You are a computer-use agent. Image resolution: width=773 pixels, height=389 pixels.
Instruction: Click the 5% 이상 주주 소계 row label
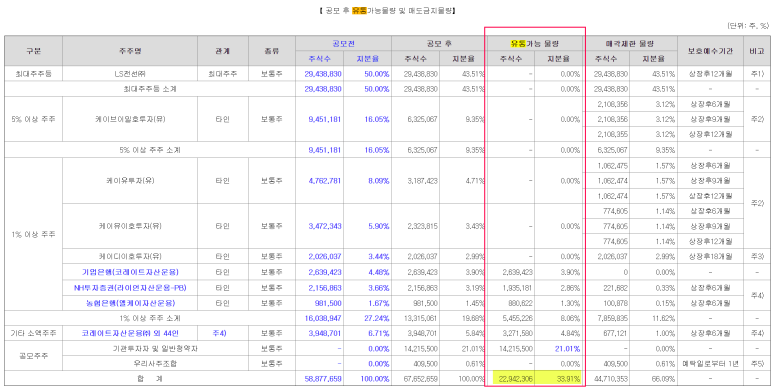(x=150, y=150)
